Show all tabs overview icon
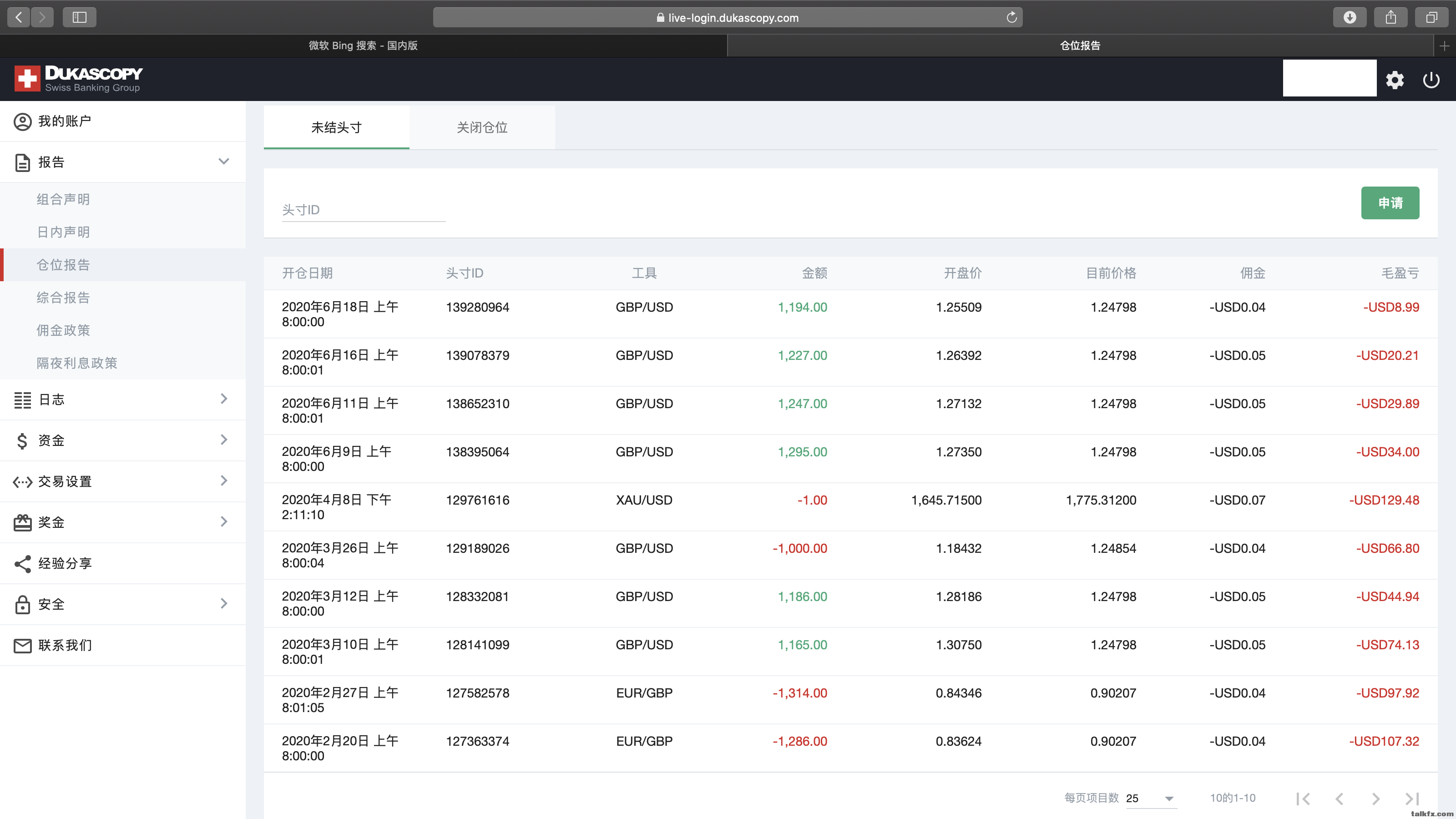 [x=1432, y=17]
